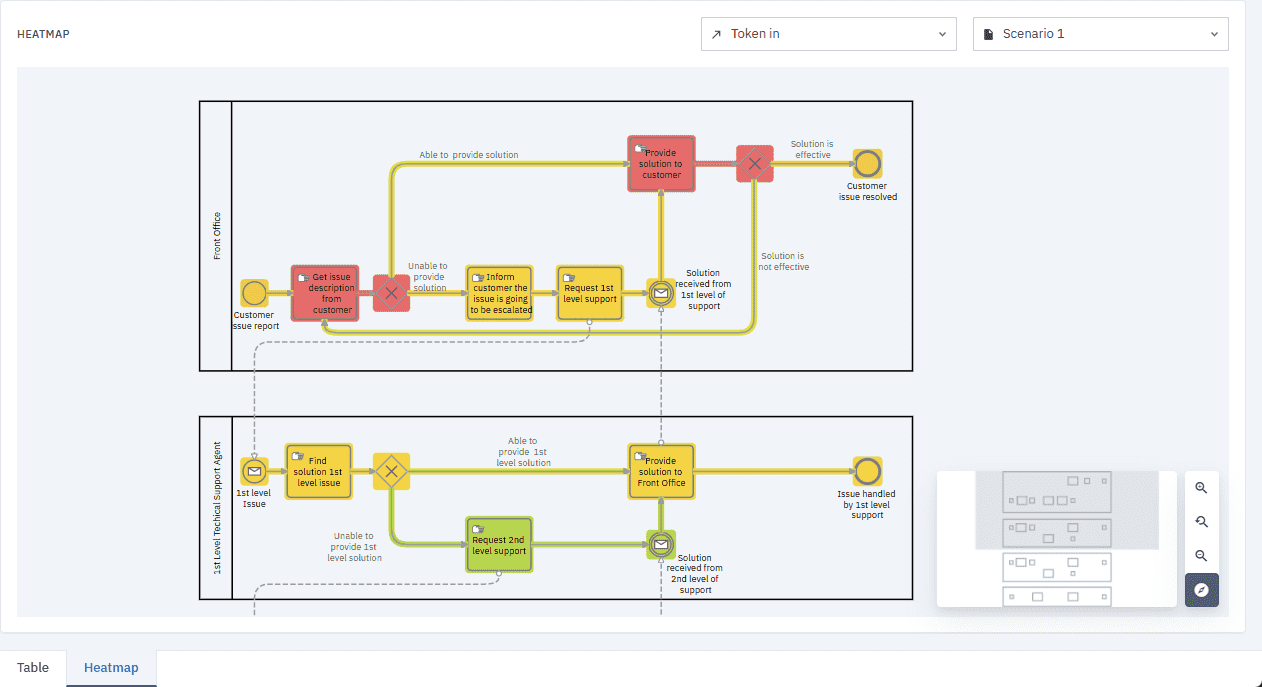1262x687 pixels.
Task: Click the 1st level Issue message start event
Action: 254,471
